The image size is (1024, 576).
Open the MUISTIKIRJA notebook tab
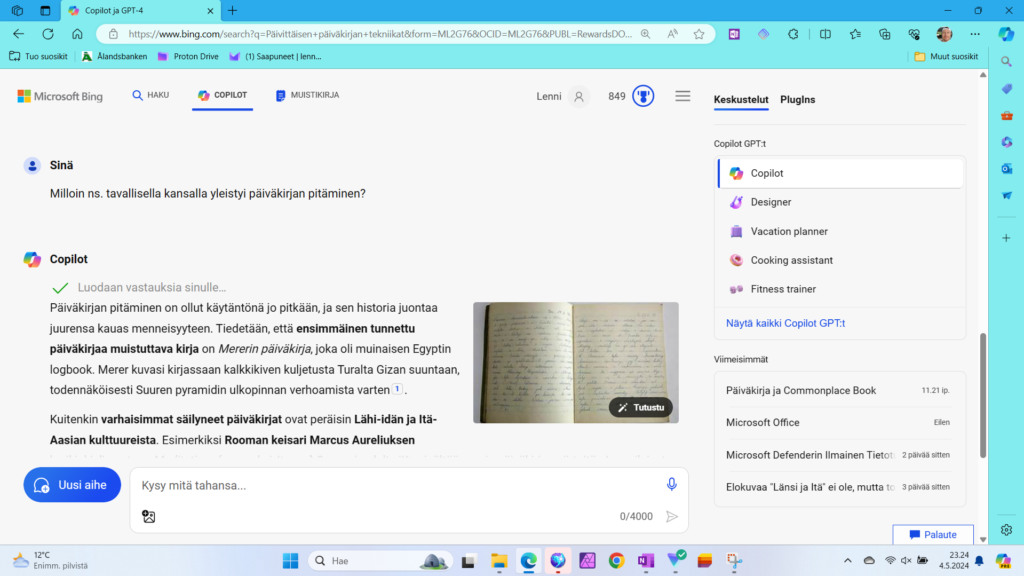(308, 95)
